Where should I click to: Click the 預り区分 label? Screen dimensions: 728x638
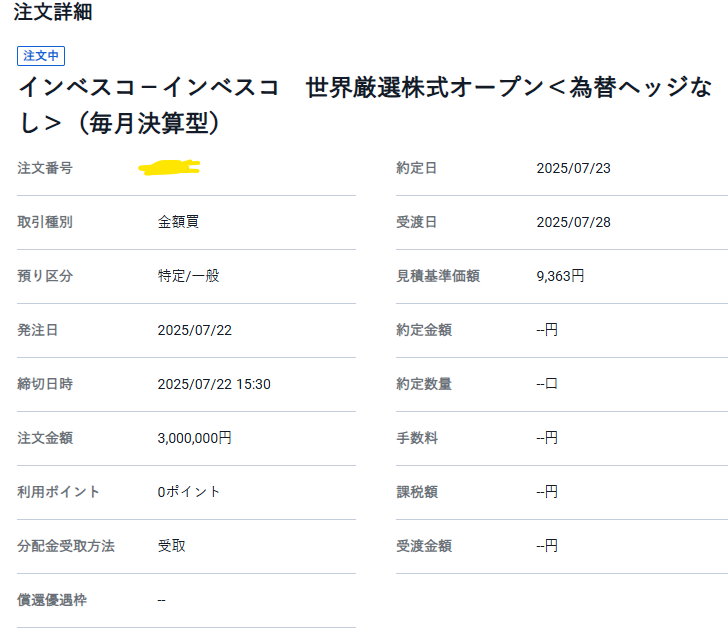45,276
